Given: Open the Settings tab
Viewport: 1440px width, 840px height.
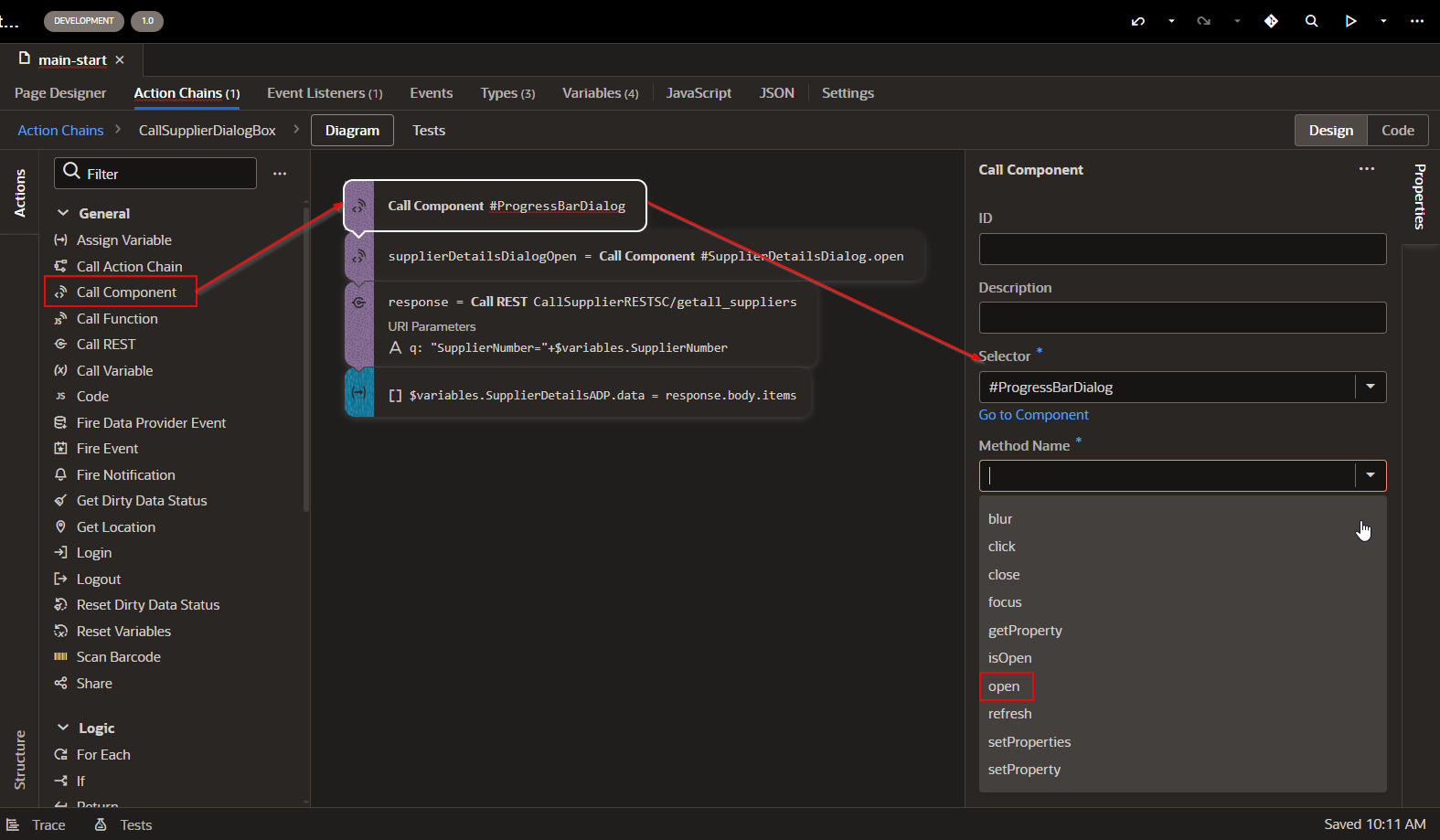Looking at the screenshot, I should (848, 93).
